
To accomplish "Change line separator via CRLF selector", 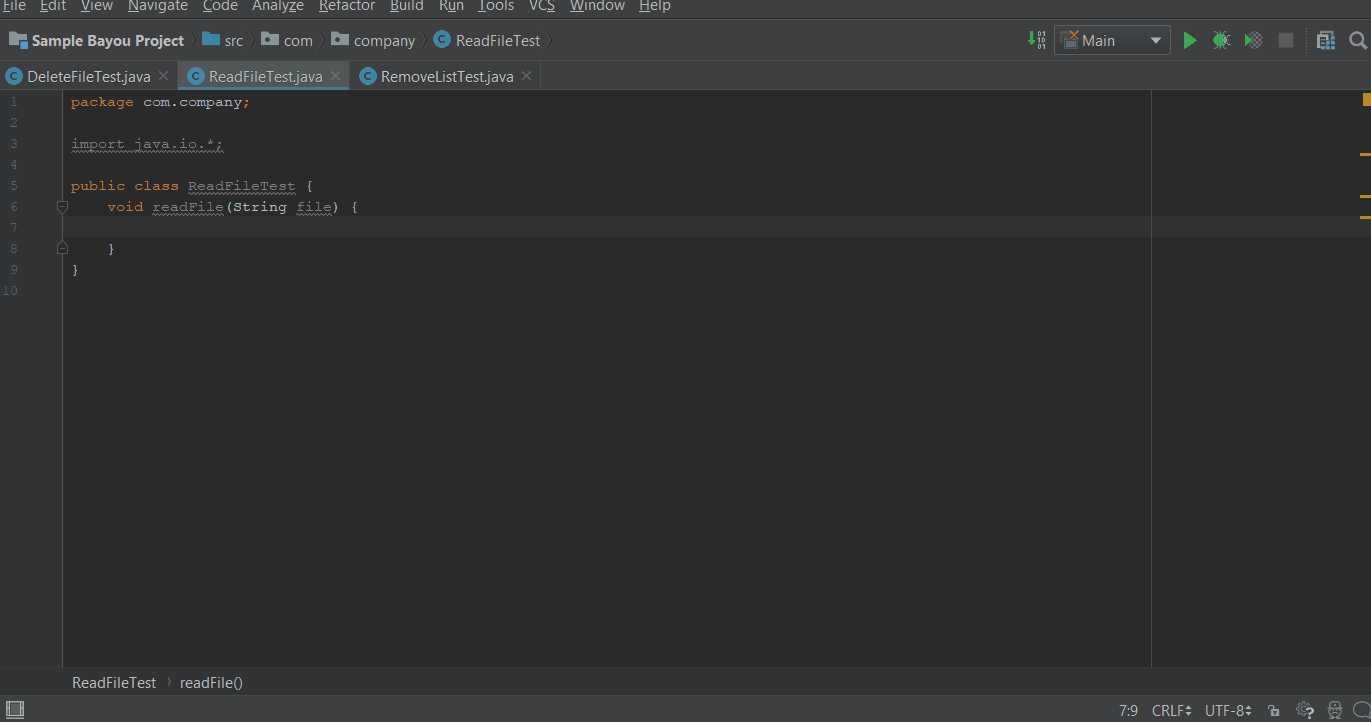I will click(1170, 710).
